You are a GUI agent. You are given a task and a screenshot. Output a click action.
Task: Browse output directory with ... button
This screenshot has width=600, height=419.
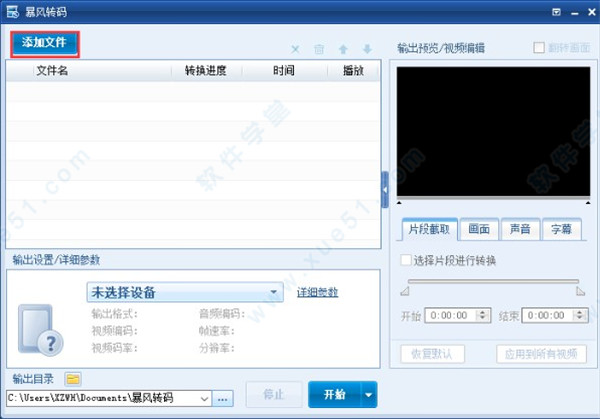tap(223, 399)
